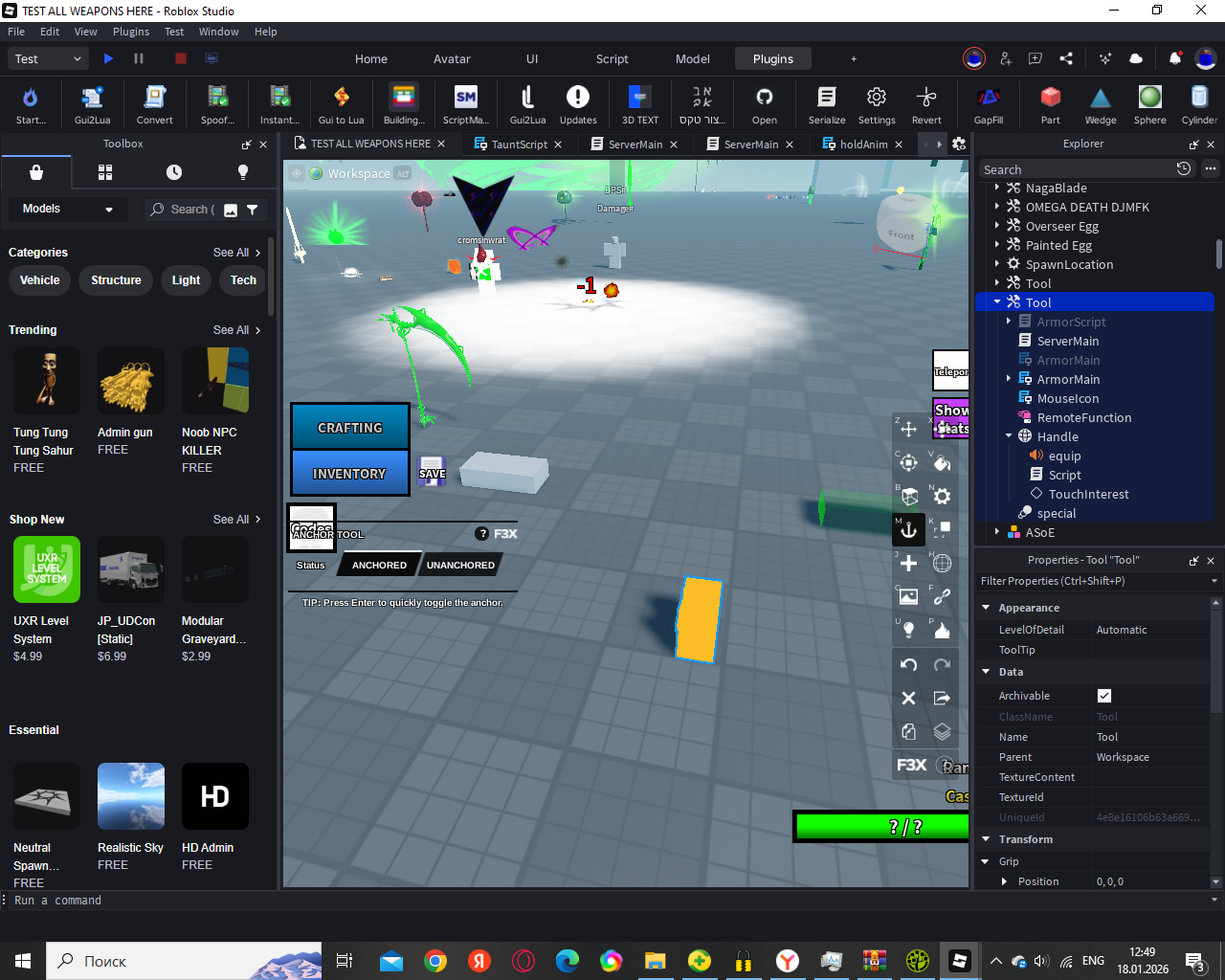Viewport: 1225px width, 980px height.
Task: Set status to ANCHORED
Action: coord(379,565)
